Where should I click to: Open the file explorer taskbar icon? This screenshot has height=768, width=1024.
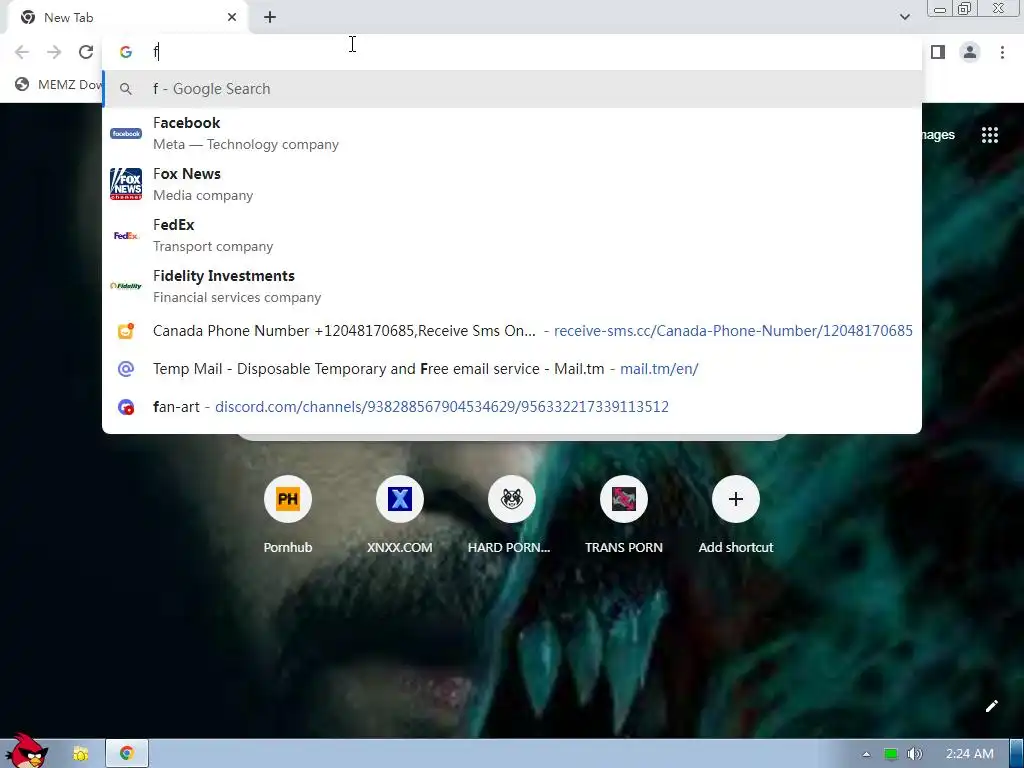(80, 754)
